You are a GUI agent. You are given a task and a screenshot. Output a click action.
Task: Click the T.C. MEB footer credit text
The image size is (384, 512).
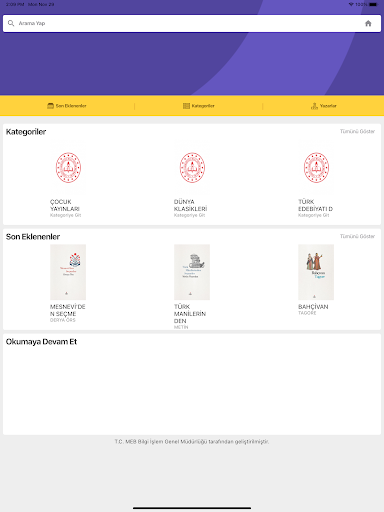coord(192,442)
